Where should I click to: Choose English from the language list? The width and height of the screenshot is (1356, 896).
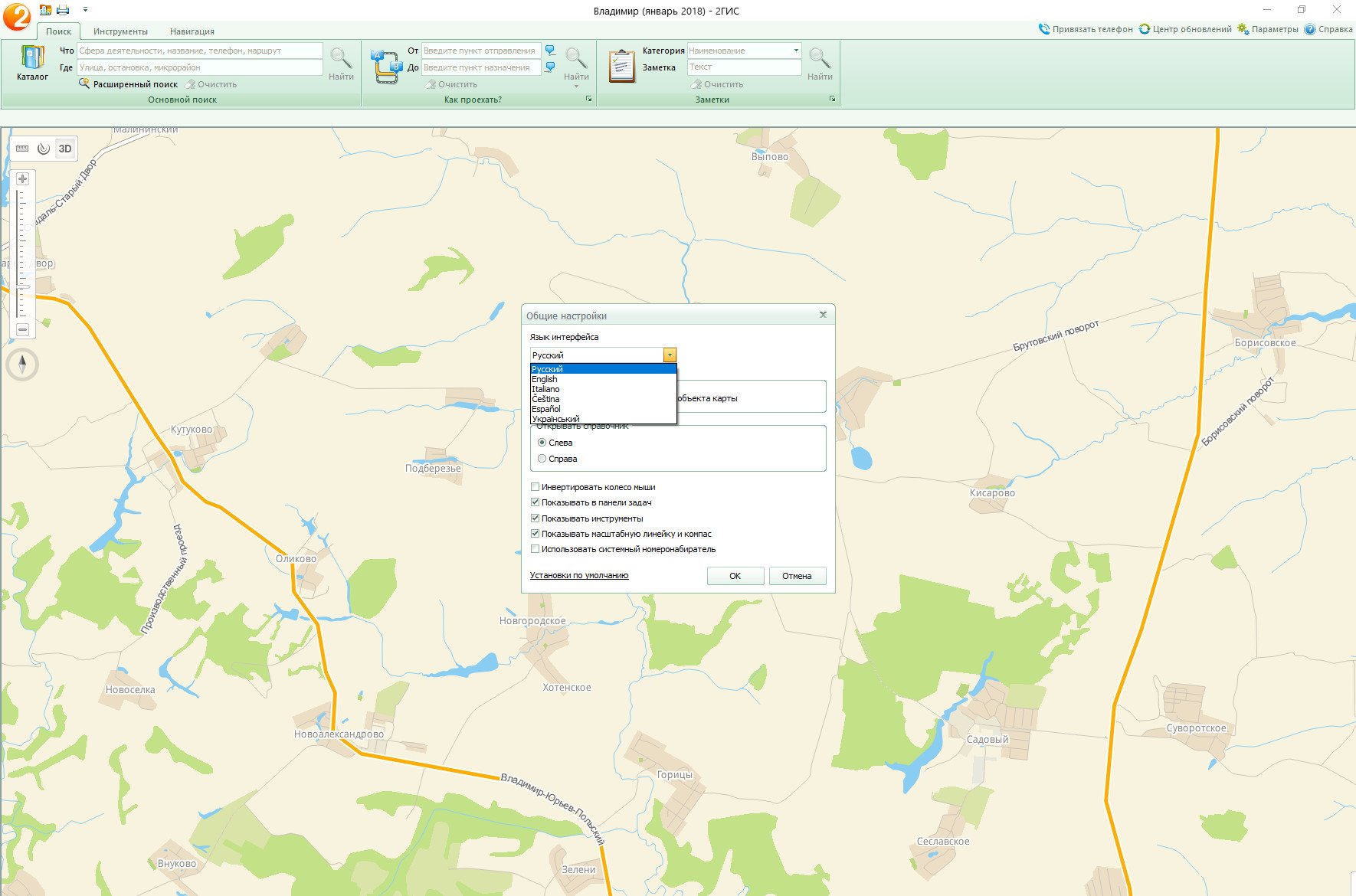(x=545, y=379)
